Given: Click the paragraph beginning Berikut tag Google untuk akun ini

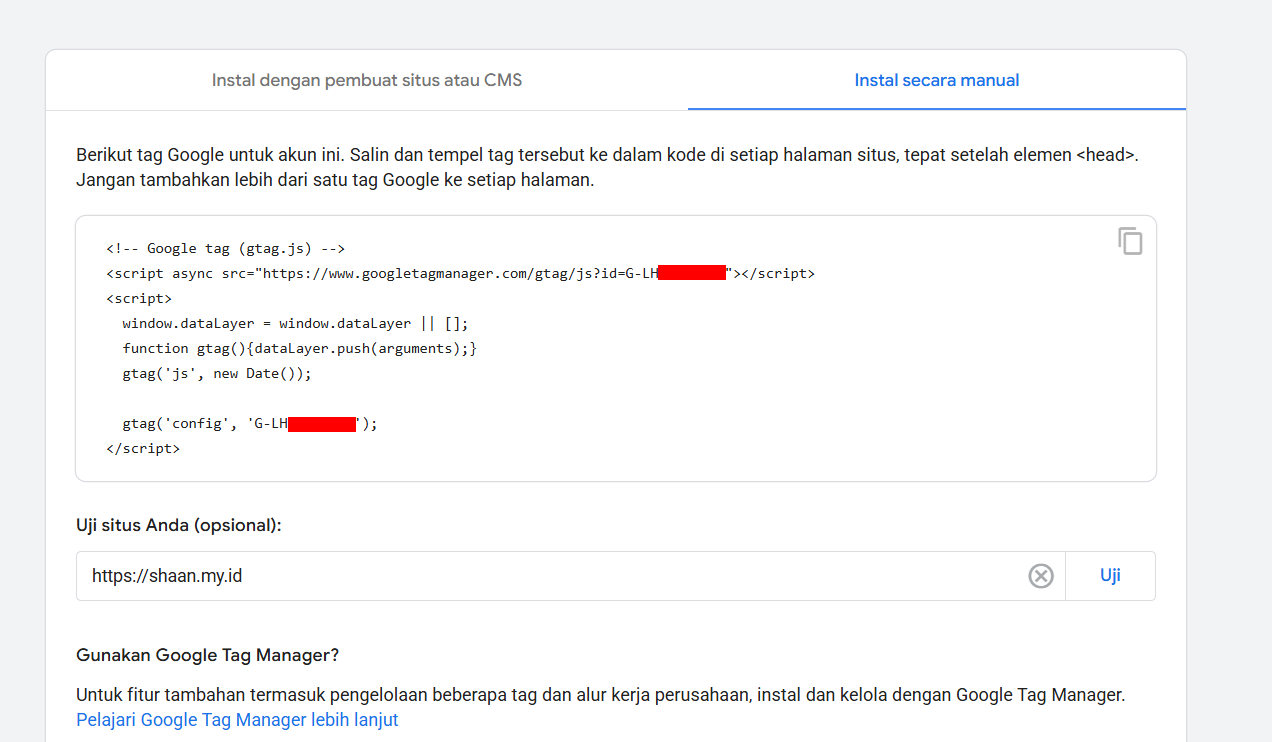Looking at the screenshot, I should coord(608,168).
